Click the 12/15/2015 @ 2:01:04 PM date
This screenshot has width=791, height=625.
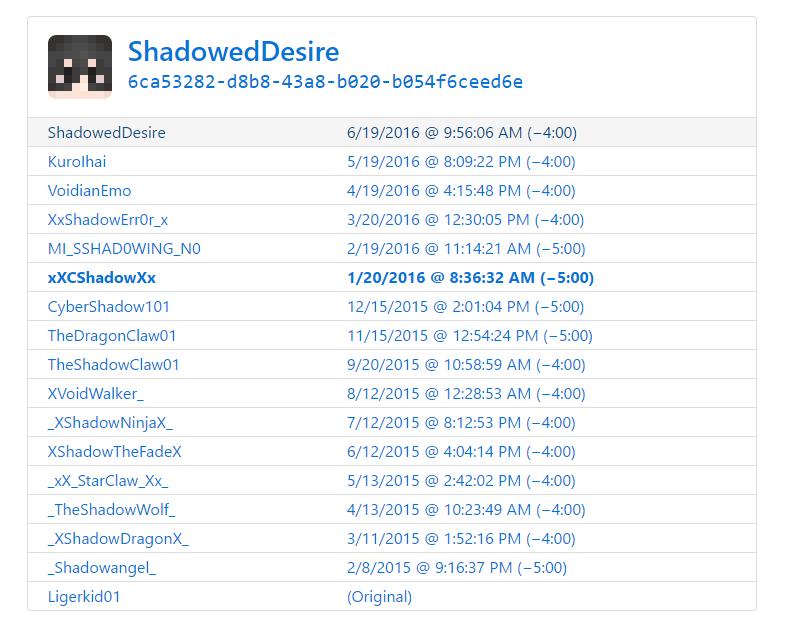pyautogui.click(x=466, y=307)
